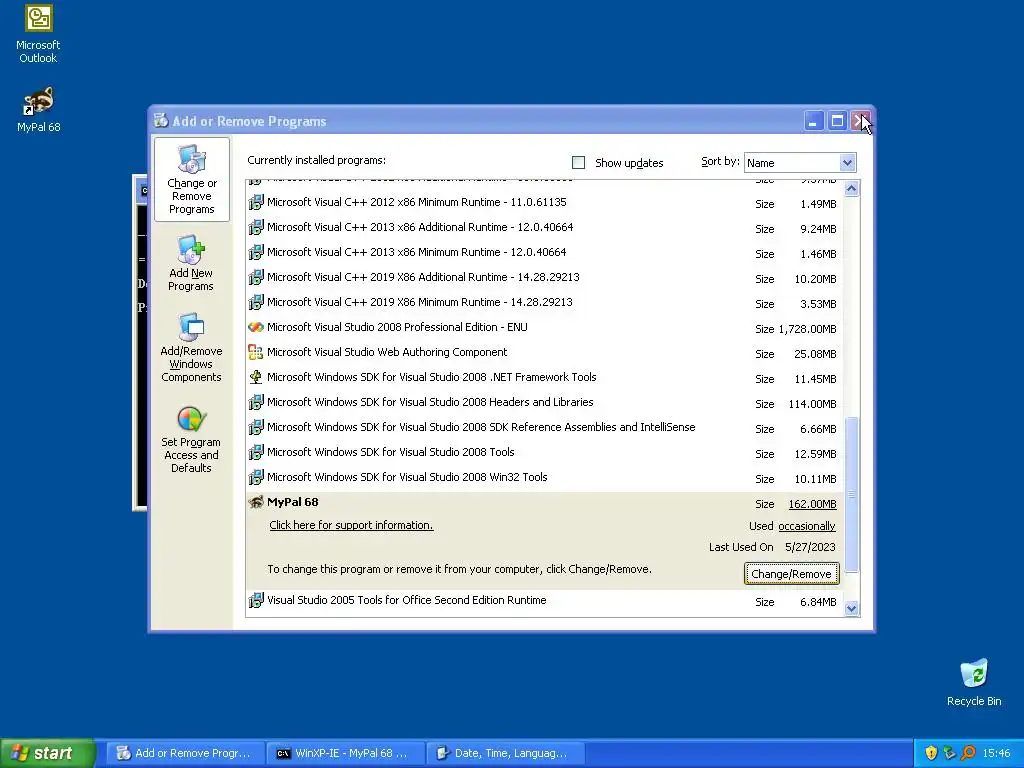The width and height of the screenshot is (1024, 768).
Task: Click the SDK .NET Framework Tools icon
Action: pos(256,377)
